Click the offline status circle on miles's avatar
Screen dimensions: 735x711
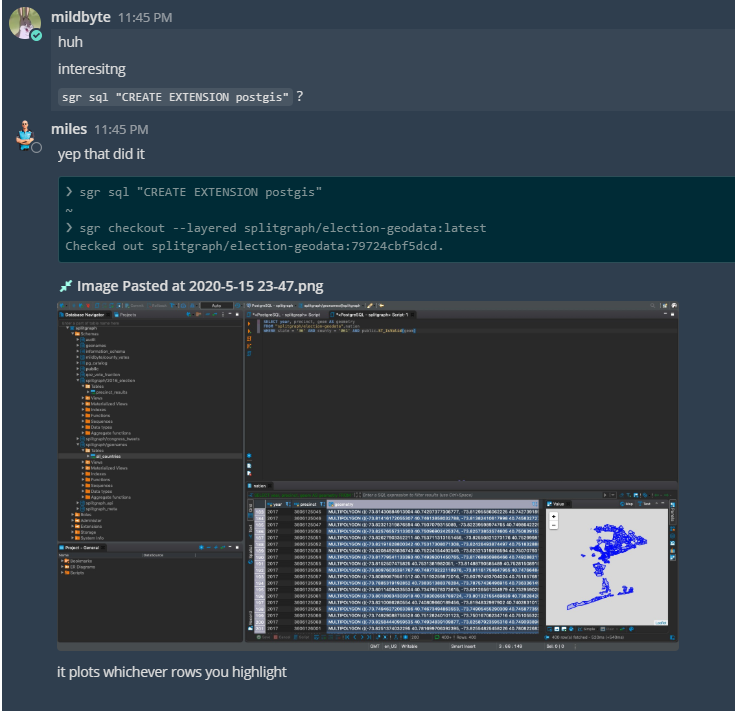pos(36,148)
